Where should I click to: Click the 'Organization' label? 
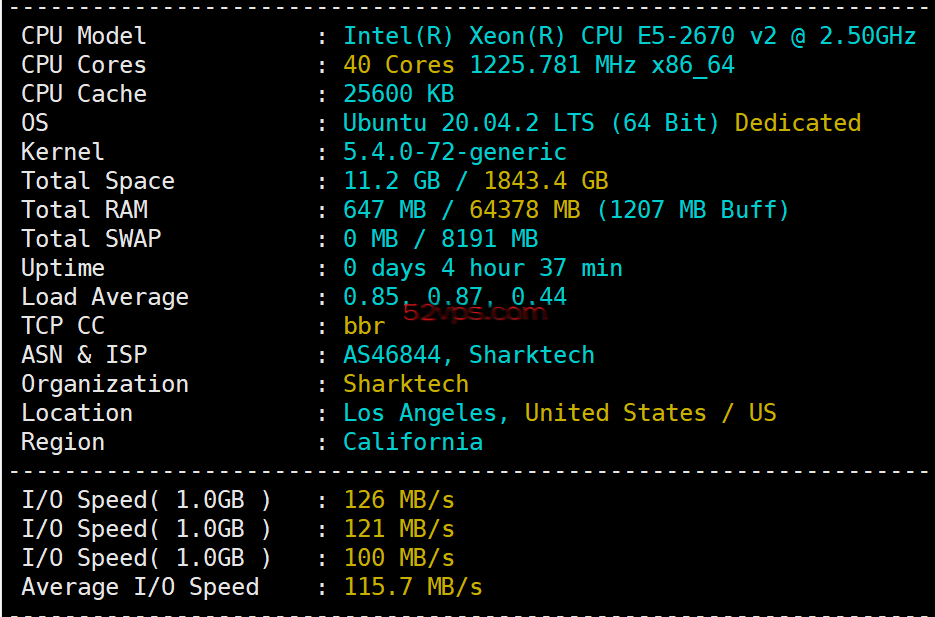[x=105, y=384]
